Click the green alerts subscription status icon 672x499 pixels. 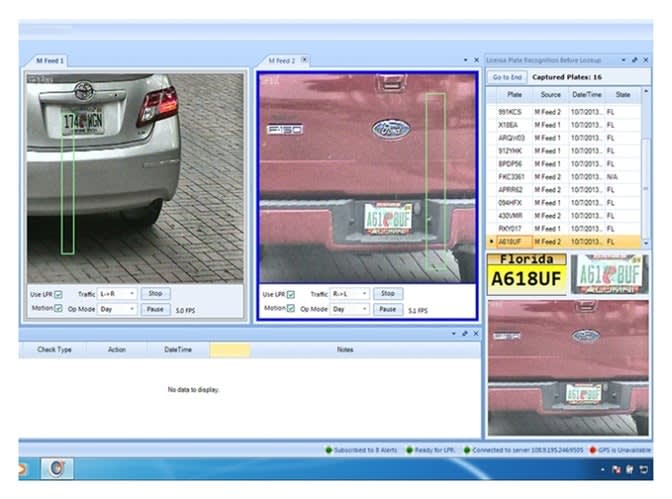327,450
